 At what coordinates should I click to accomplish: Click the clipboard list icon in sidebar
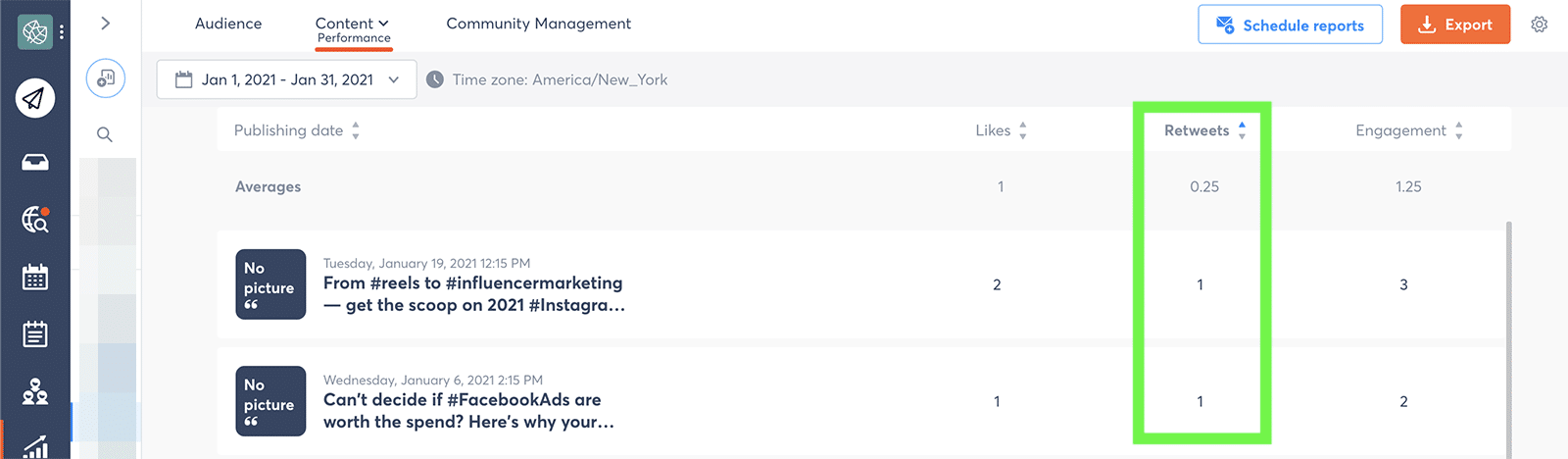click(35, 334)
